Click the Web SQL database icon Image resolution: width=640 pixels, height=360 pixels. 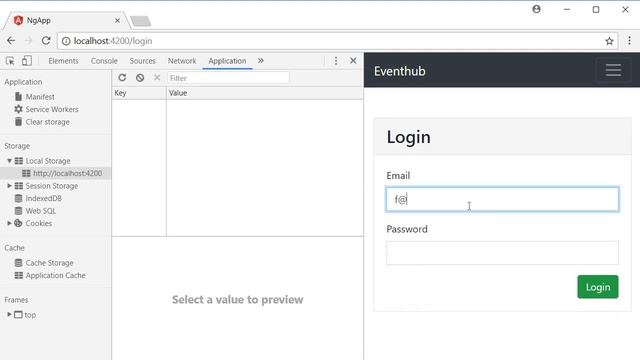tap(18, 211)
